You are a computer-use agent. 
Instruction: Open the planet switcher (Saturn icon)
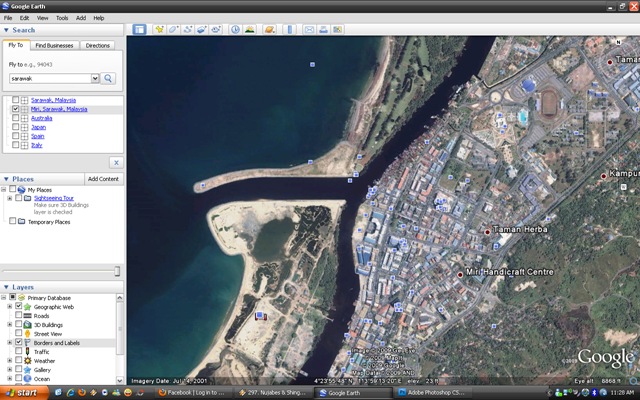(269, 29)
